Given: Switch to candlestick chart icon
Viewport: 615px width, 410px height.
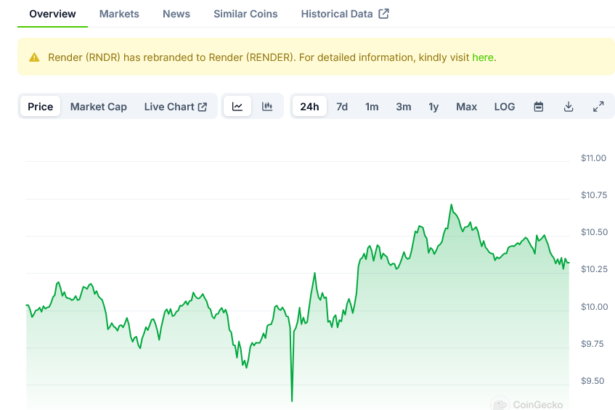Looking at the screenshot, I should click(267, 107).
